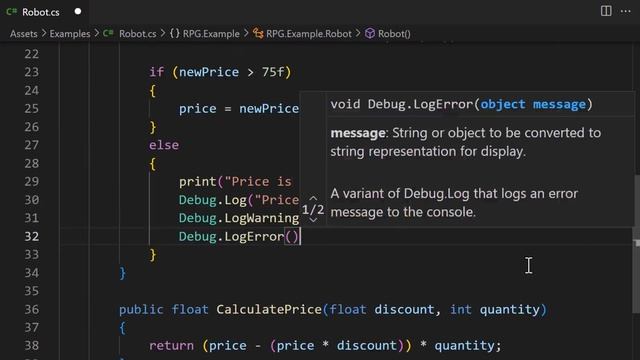This screenshot has width=640, height=360.
Task: Click the Robot() method cube icon
Action: pos(369,33)
